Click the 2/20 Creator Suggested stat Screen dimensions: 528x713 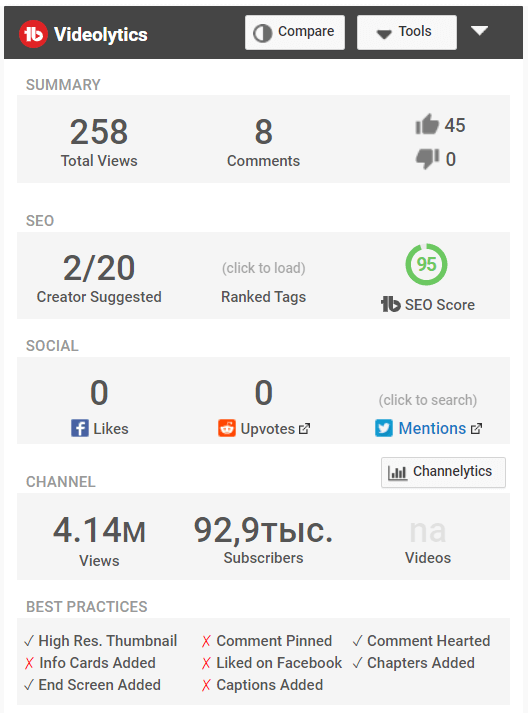pos(99,278)
